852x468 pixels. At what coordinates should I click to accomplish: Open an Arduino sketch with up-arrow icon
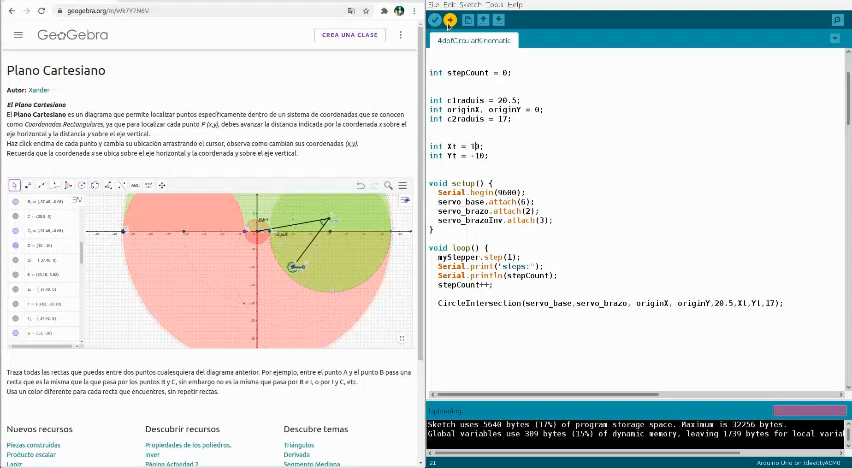point(483,20)
